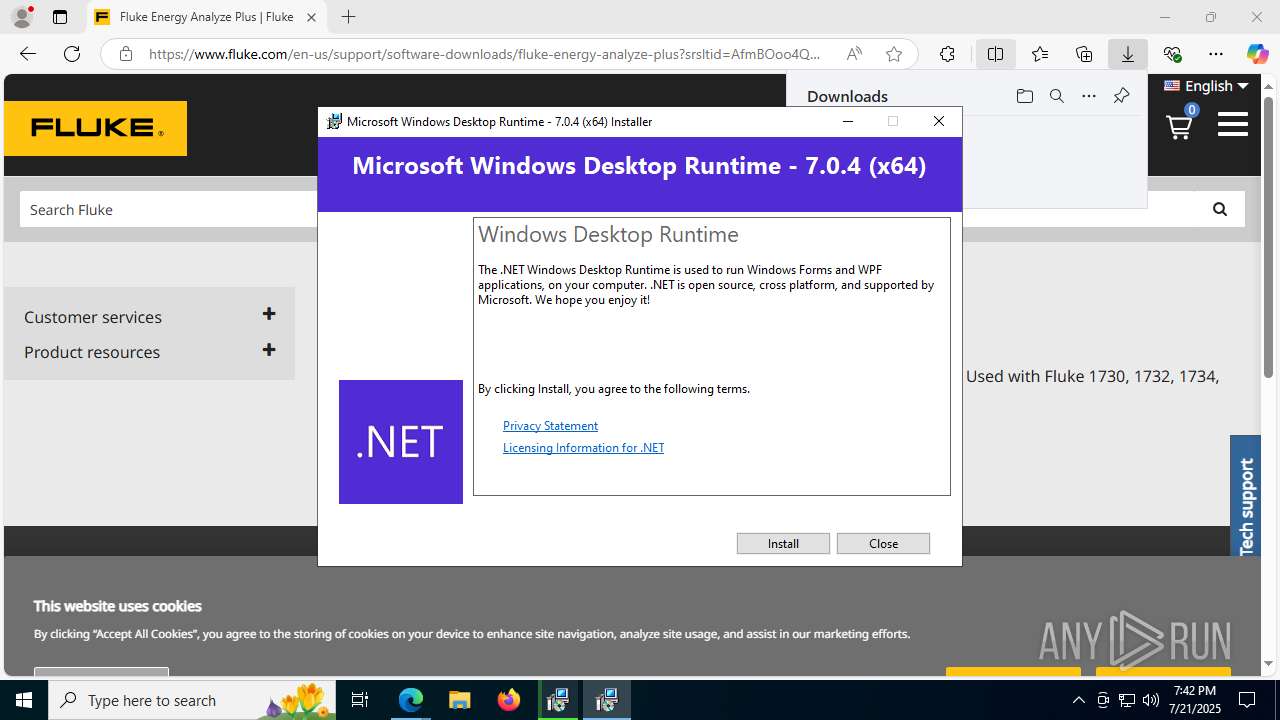View site information lock icon
The image size is (1280, 720).
(x=126, y=54)
